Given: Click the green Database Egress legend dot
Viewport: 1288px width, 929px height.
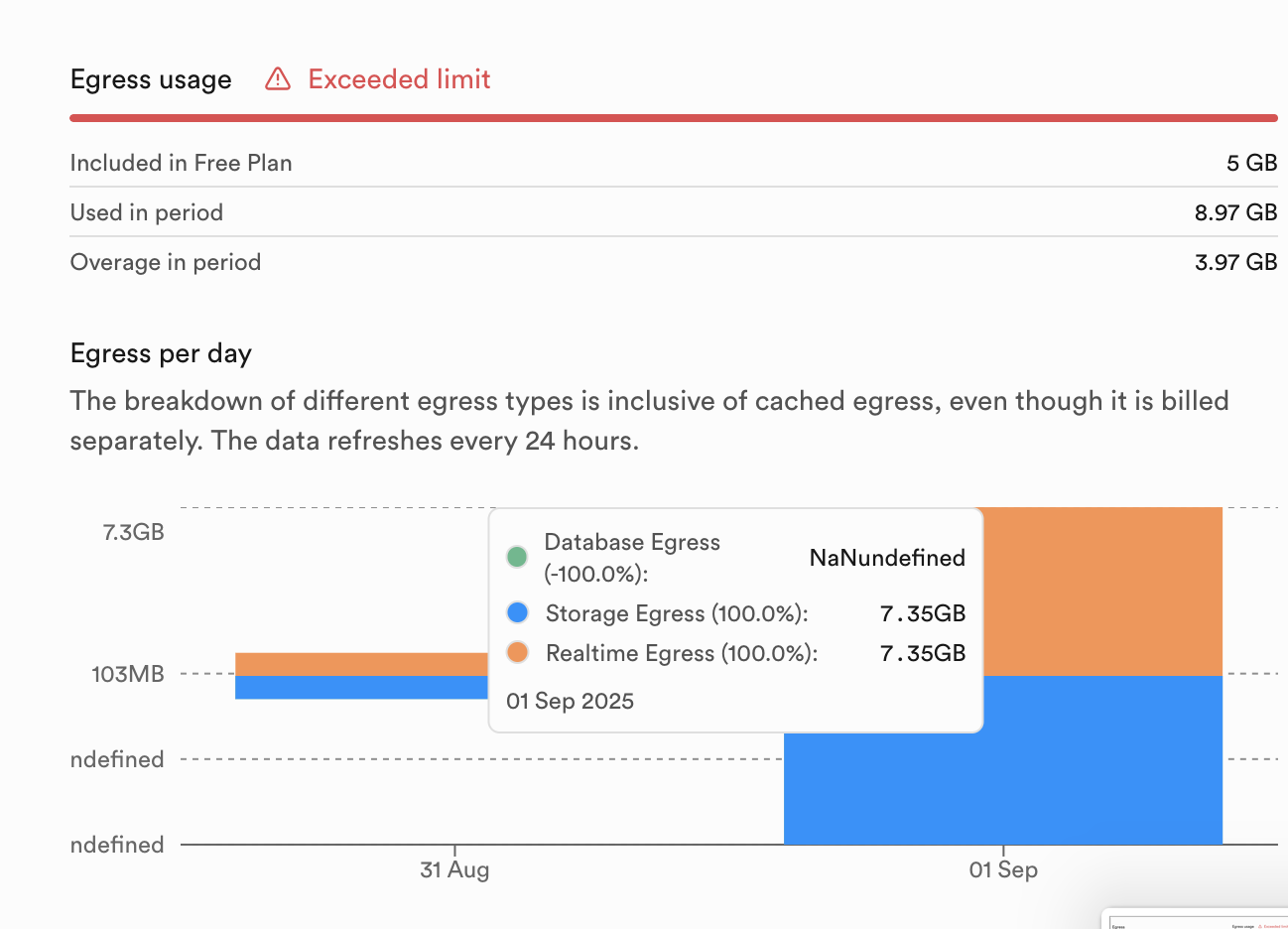Looking at the screenshot, I should 517,557.
